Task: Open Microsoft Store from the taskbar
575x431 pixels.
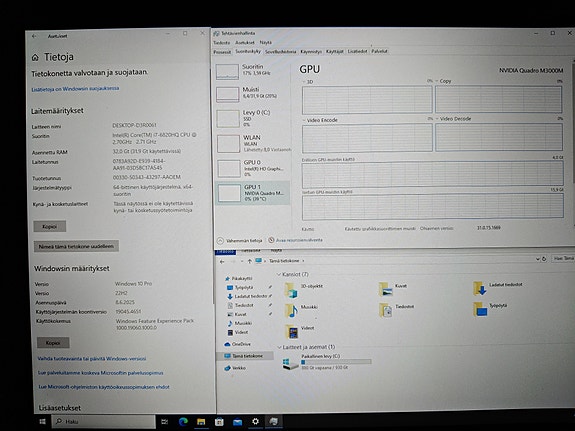Action: point(219,422)
